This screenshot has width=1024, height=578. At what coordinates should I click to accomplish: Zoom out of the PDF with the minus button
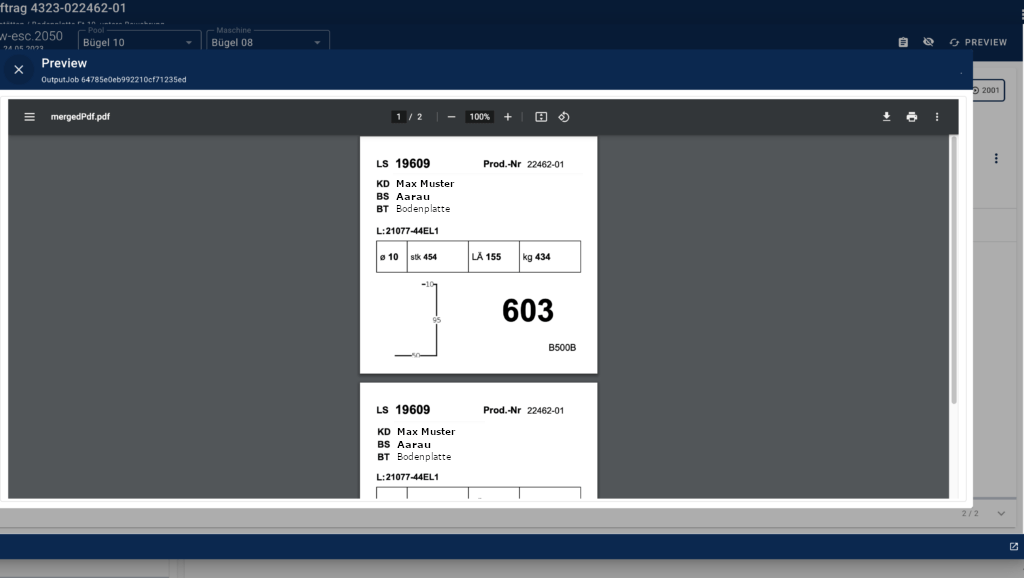click(x=452, y=117)
